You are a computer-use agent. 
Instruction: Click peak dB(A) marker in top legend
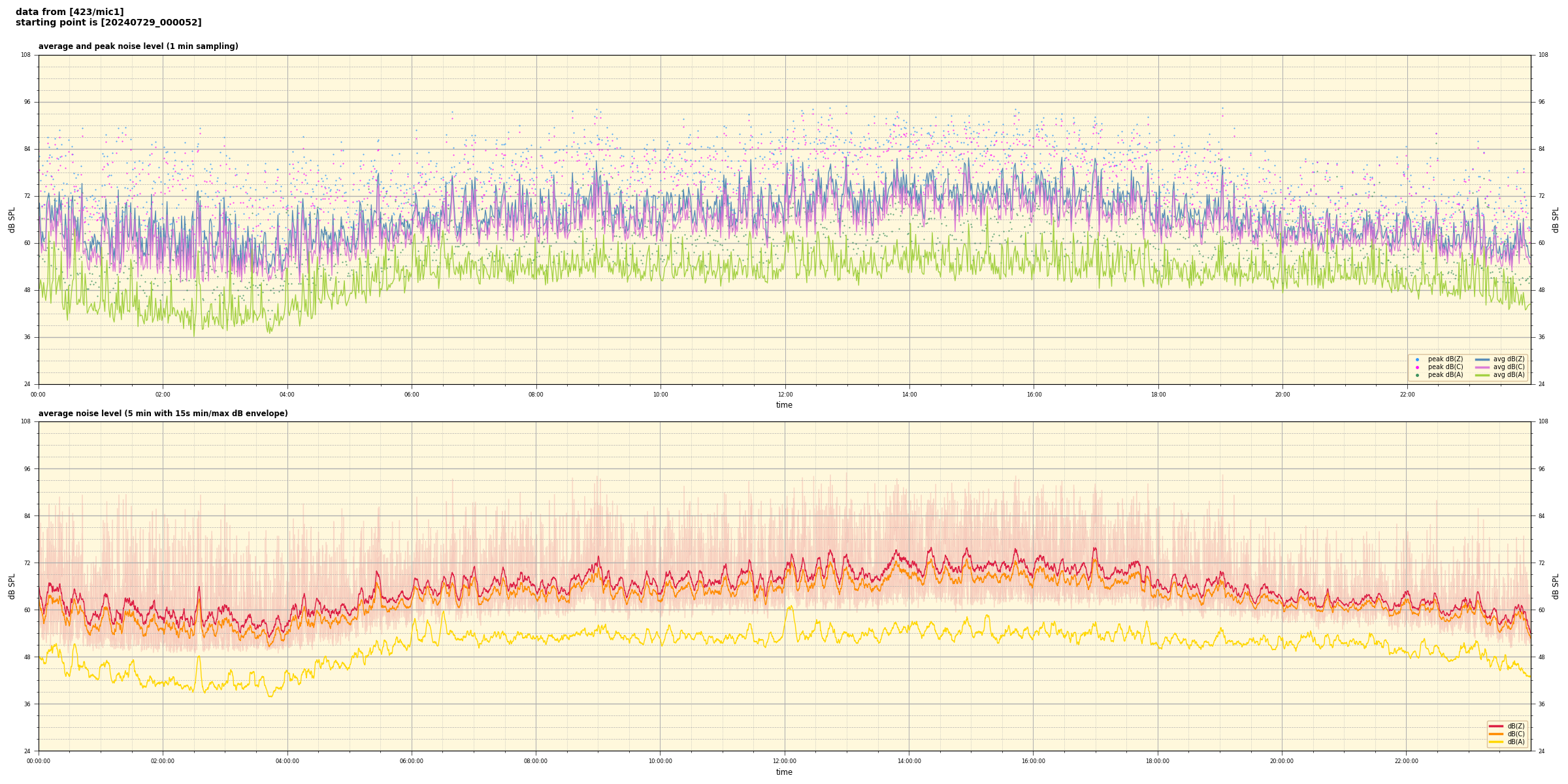(x=1417, y=375)
